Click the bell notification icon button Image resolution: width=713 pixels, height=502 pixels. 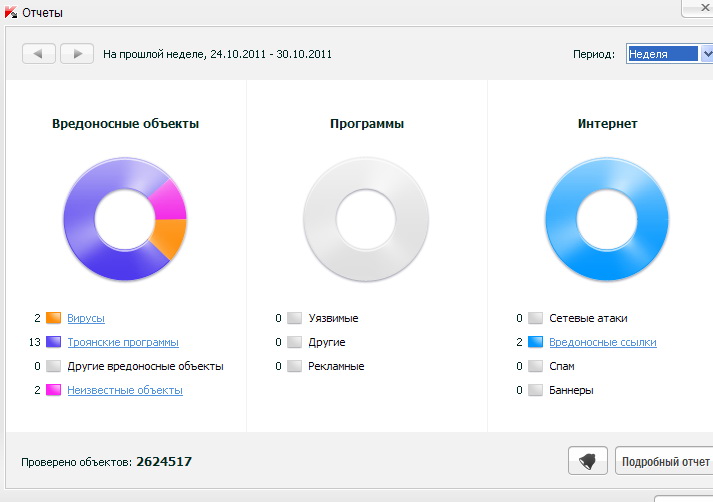pos(587,461)
